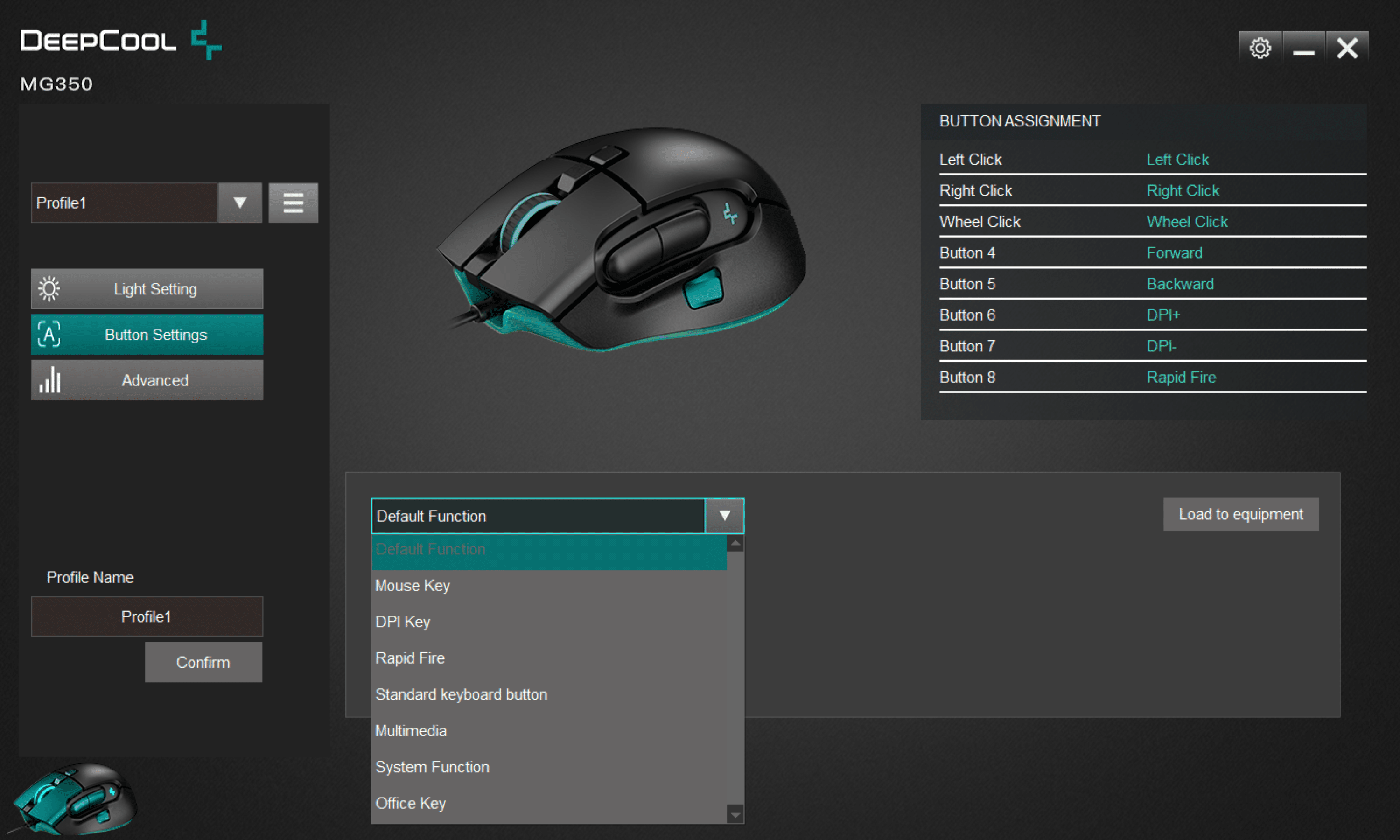Screen dimensions: 1400x840
Task: Open the settings gear icon
Action: [1260, 48]
